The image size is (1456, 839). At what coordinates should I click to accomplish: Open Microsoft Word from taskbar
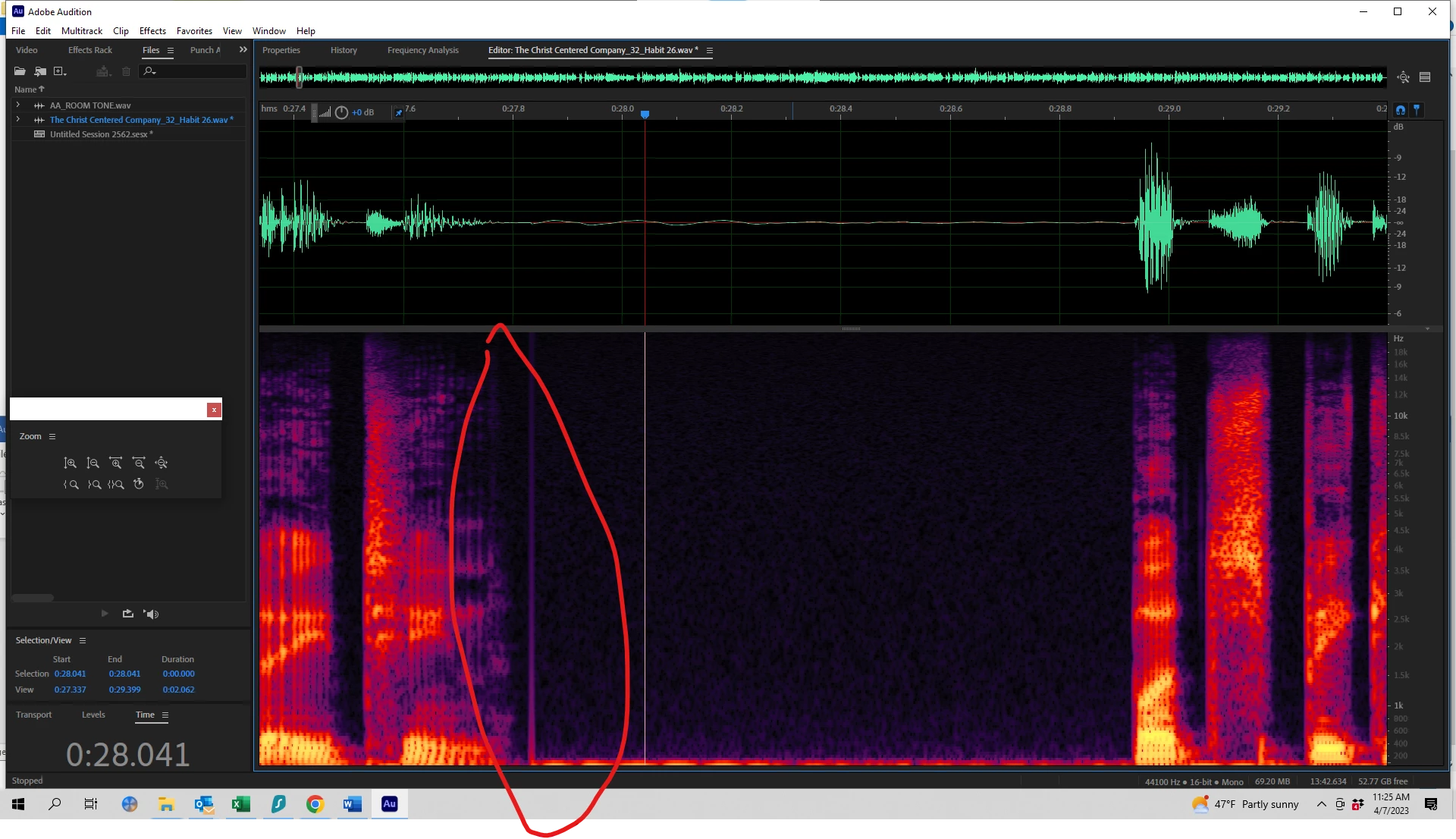[353, 804]
